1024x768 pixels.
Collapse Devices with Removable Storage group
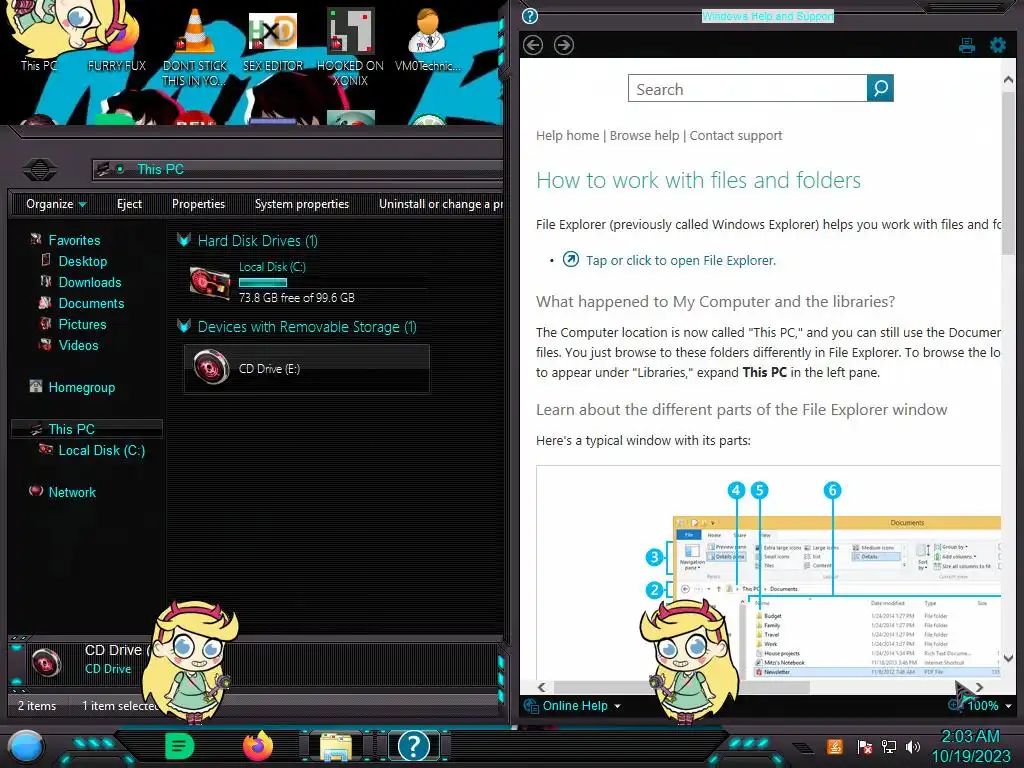coord(184,327)
